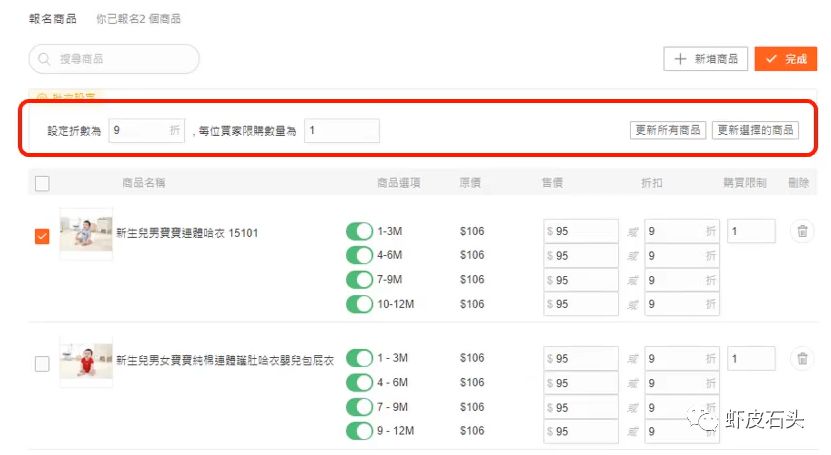Click 更新選擇的商品 button

pyautogui.click(x=755, y=130)
